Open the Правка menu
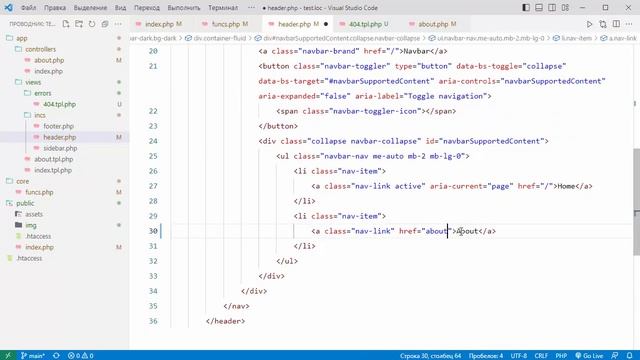This screenshot has width=640, height=360. tap(55, 8)
